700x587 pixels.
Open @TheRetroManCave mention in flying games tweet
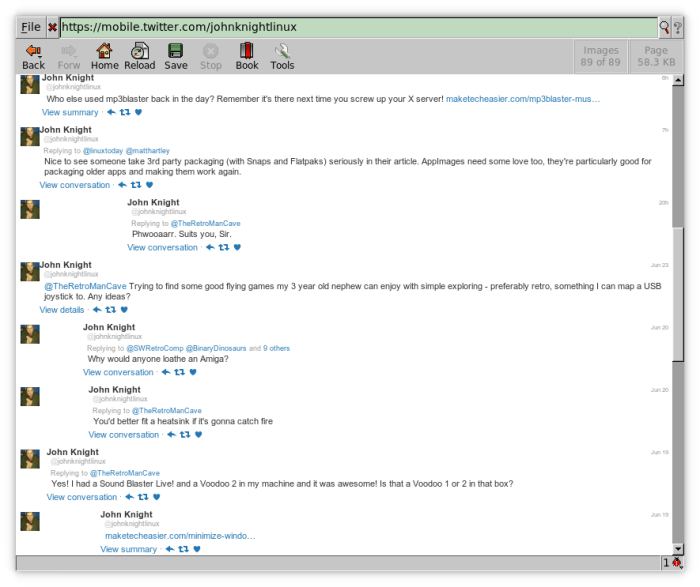85,286
